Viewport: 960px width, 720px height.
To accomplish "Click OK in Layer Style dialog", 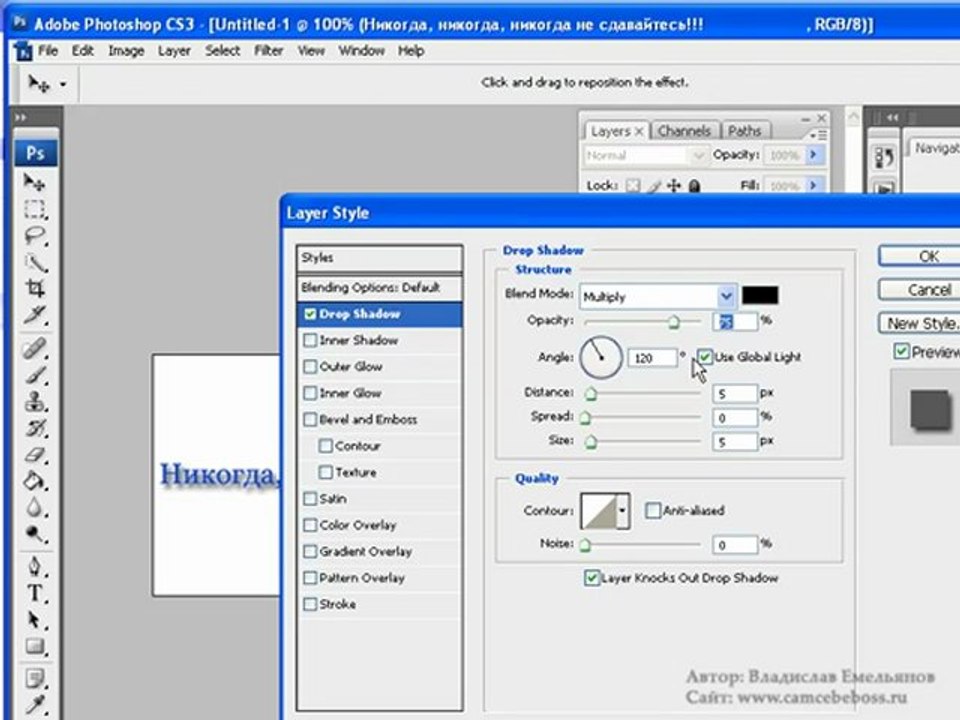I will [x=921, y=257].
